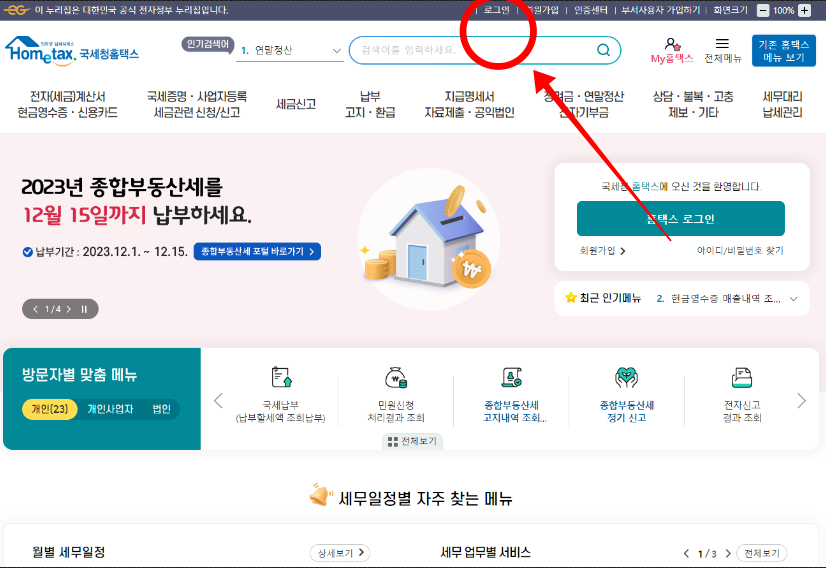Select 법인 visitor type
The image size is (826, 568).
click(x=161, y=409)
